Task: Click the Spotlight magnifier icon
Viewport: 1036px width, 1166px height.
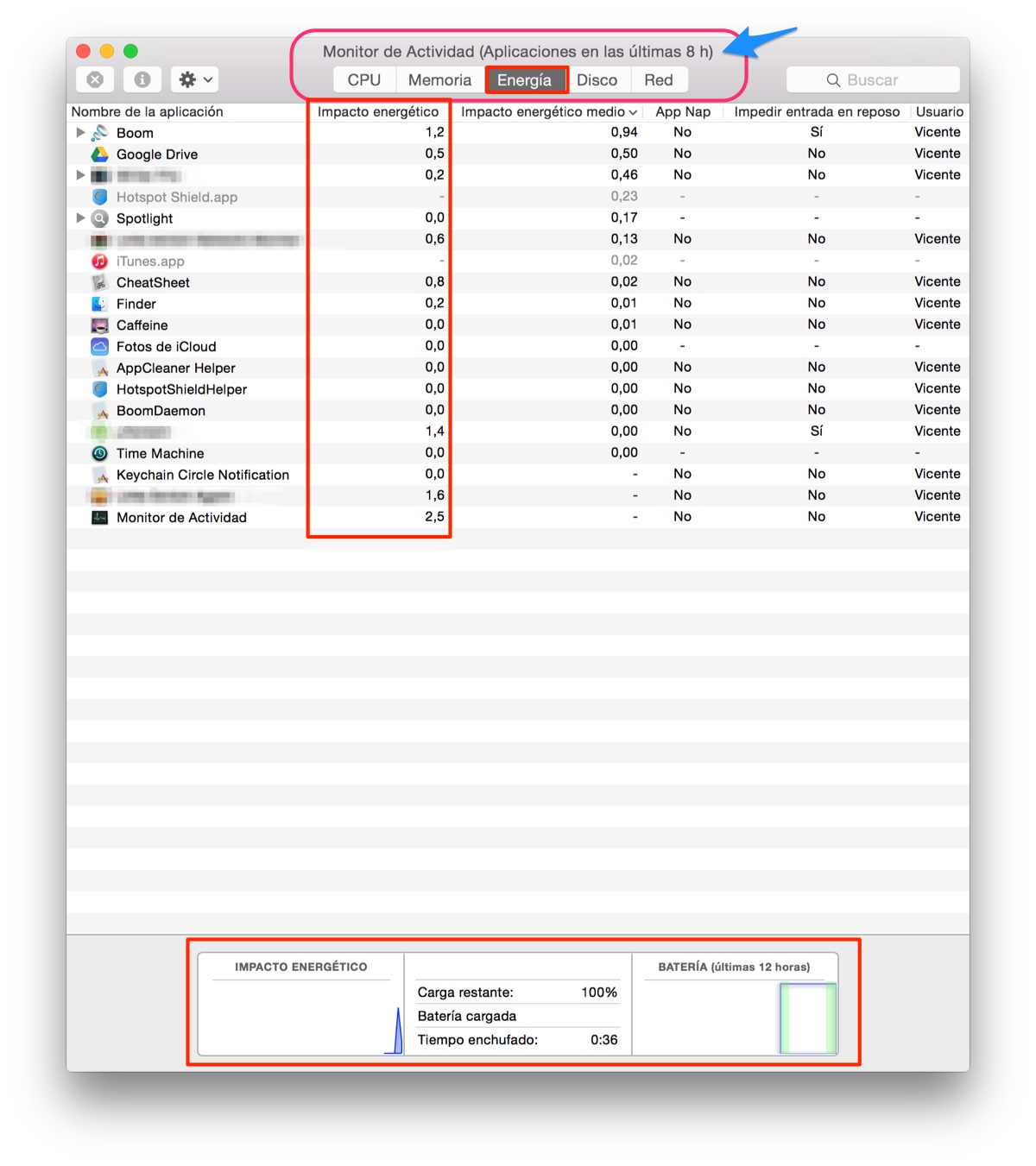Action: tap(100, 218)
